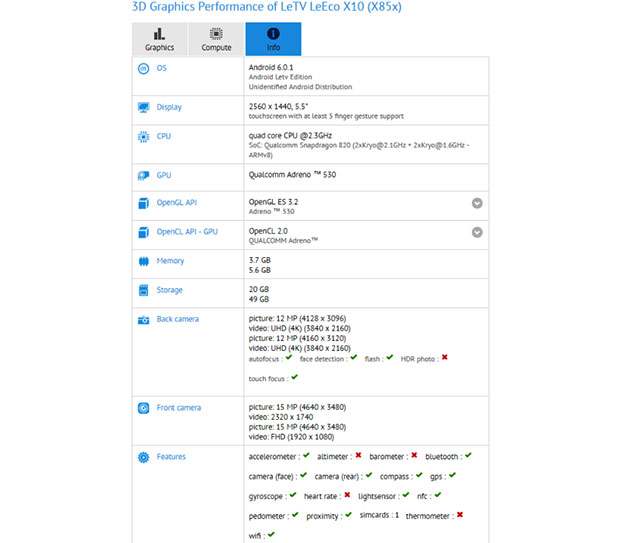
Task: Click the OpenGL API icon
Action: tap(143, 203)
